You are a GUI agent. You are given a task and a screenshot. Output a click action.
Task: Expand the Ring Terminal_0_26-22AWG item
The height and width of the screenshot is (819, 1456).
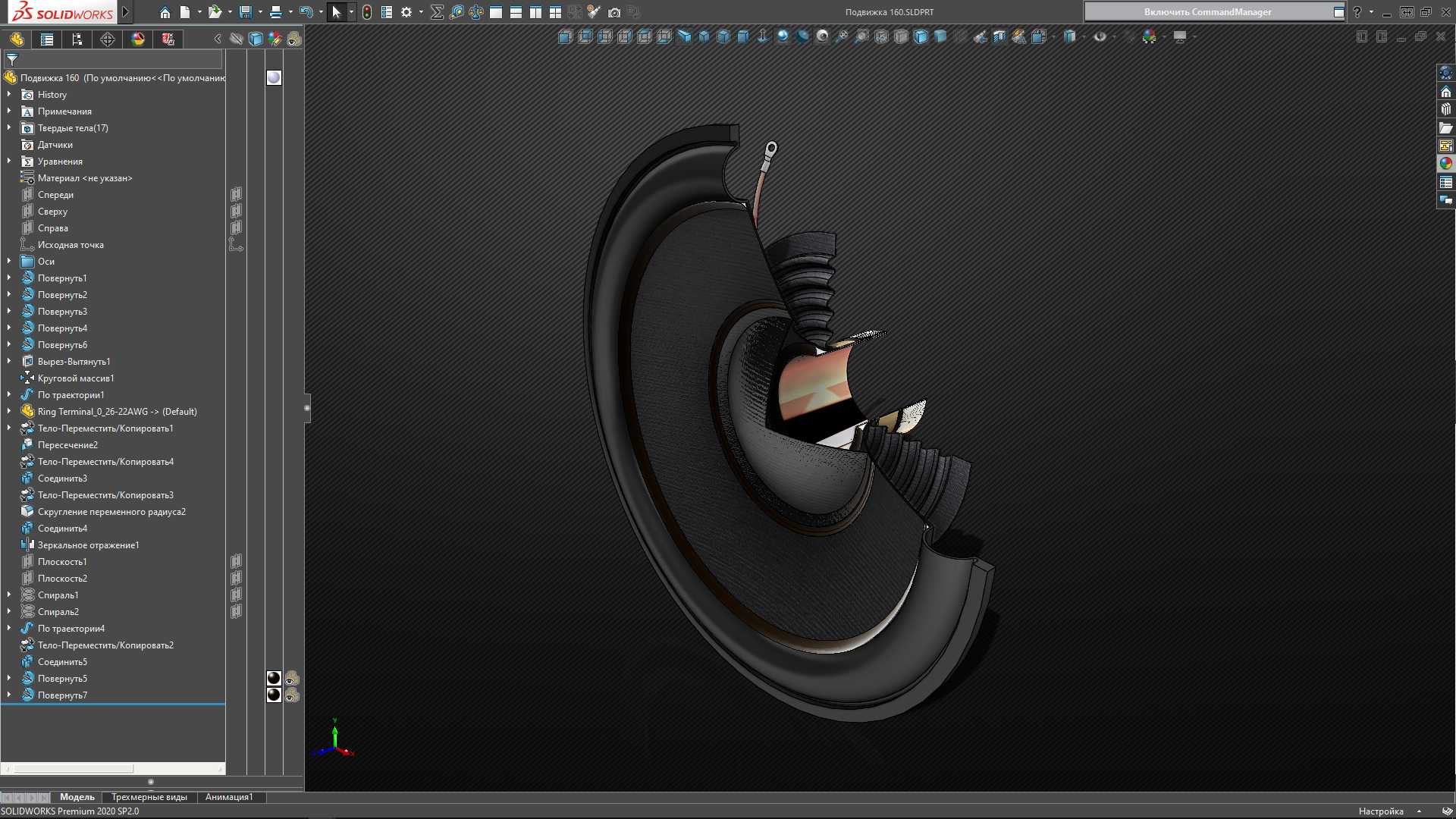(x=9, y=412)
